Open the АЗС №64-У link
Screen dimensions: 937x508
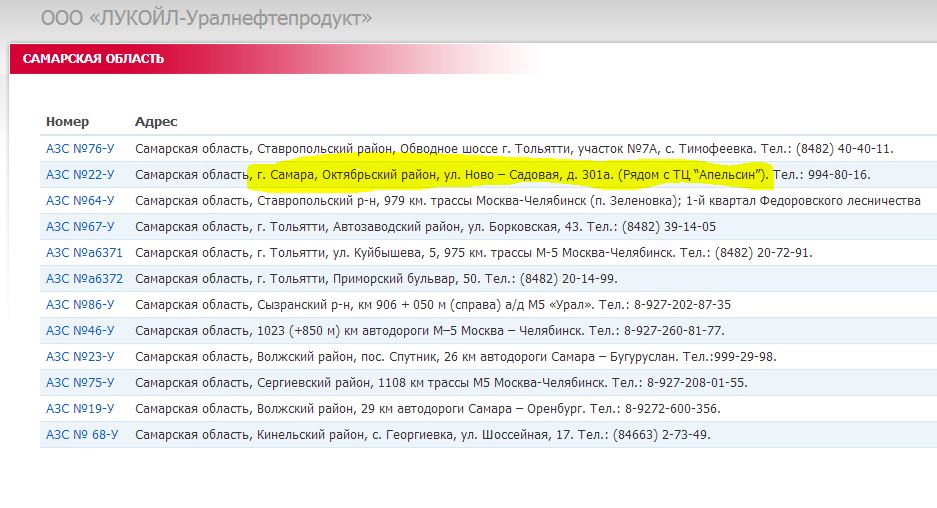pyautogui.click(x=80, y=201)
